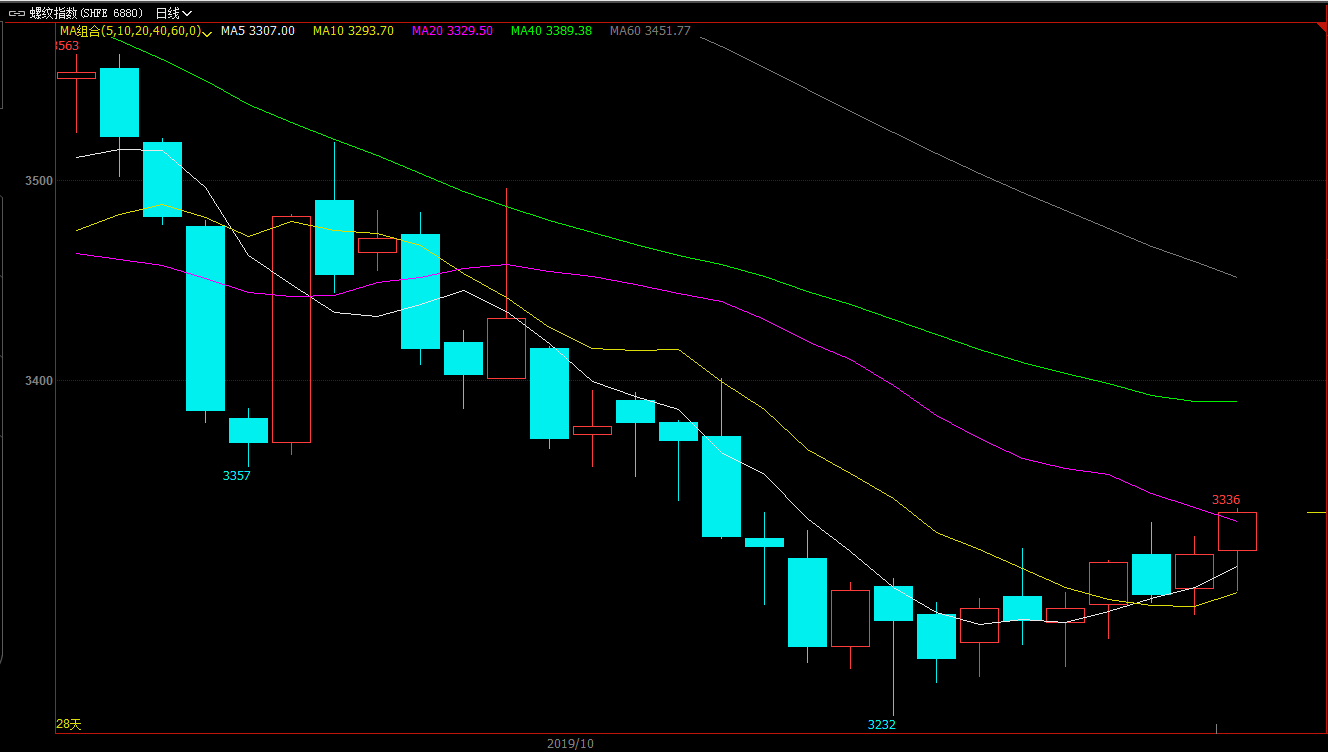Click the large red candlestick right of 3357
This screenshot has width=1328, height=752.
tap(291, 329)
